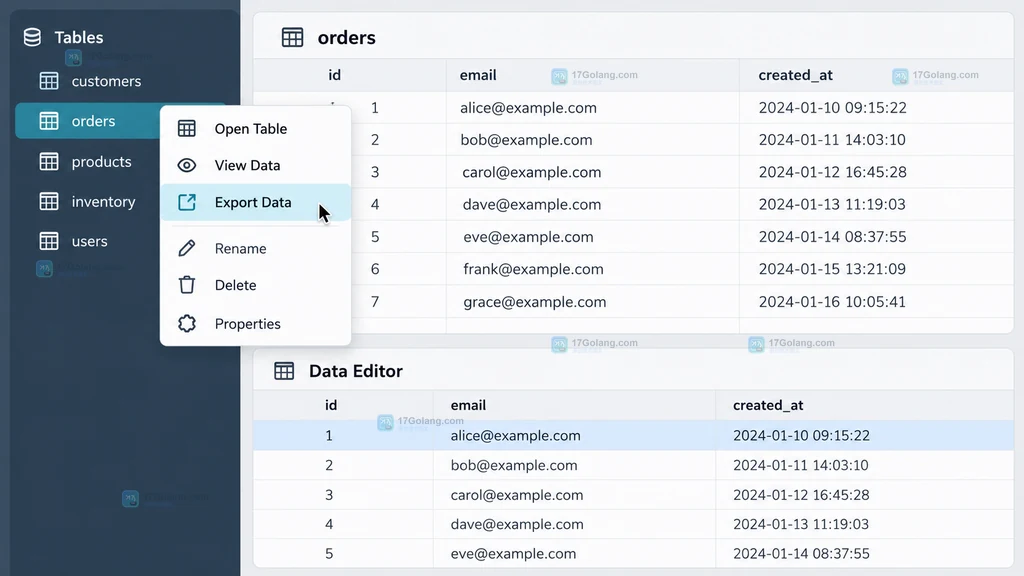The width and height of the screenshot is (1024, 576).
Task: Click 2024-01-15 13:21:09 timestamp cell
Action: click(x=832, y=269)
